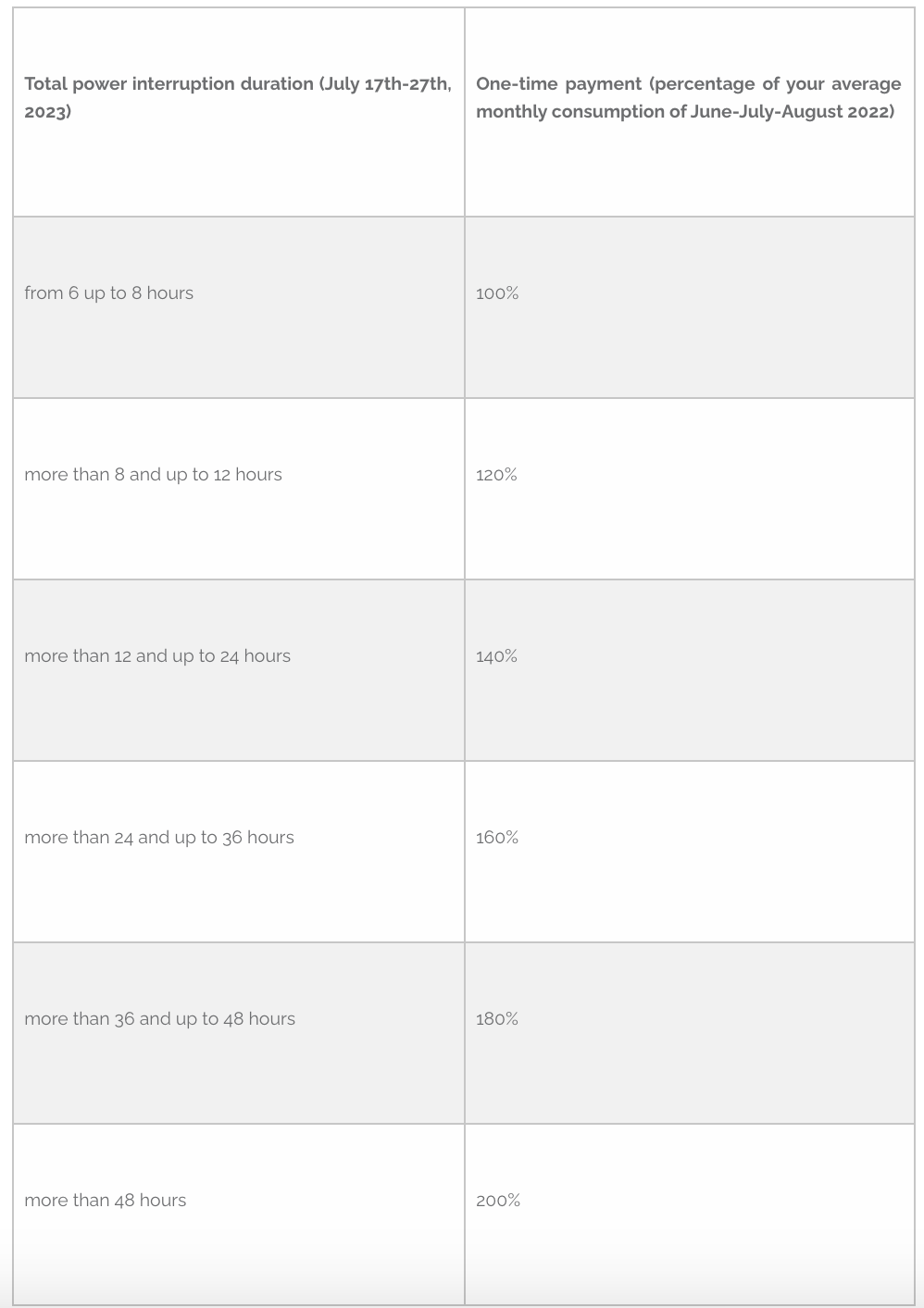Click the 140% payment value
924x1308 pixels.
point(496,656)
